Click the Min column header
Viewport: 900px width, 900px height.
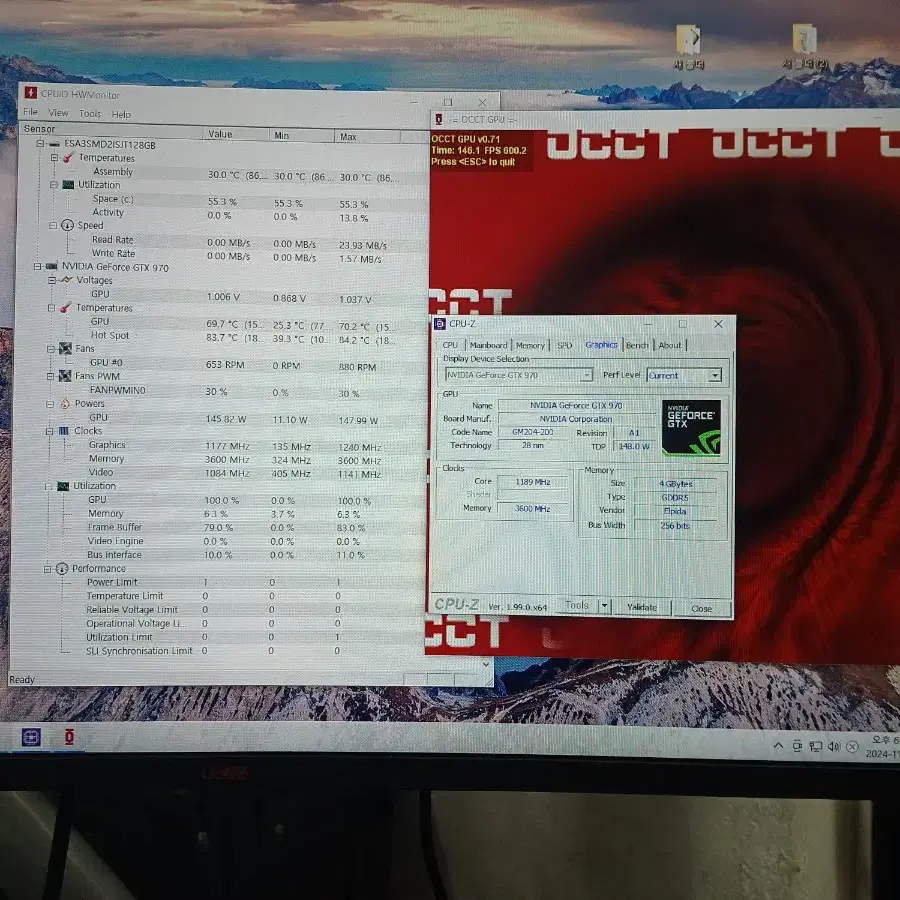pyautogui.click(x=301, y=135)
